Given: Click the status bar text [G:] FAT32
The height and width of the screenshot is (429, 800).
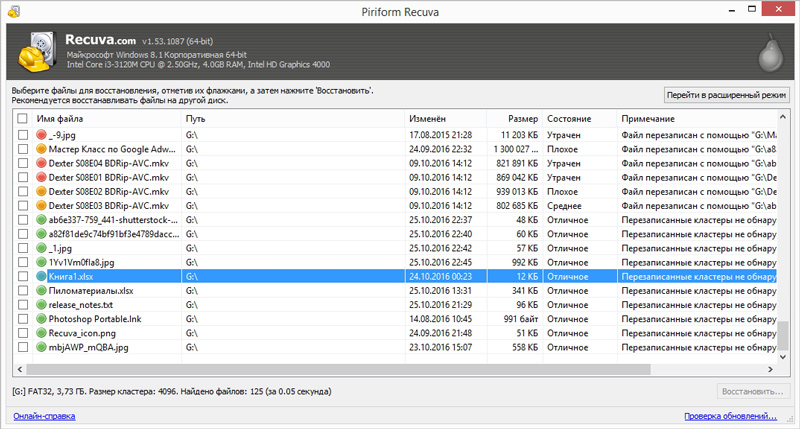Looking at the screenshot, I should click(x=171, y=391).
